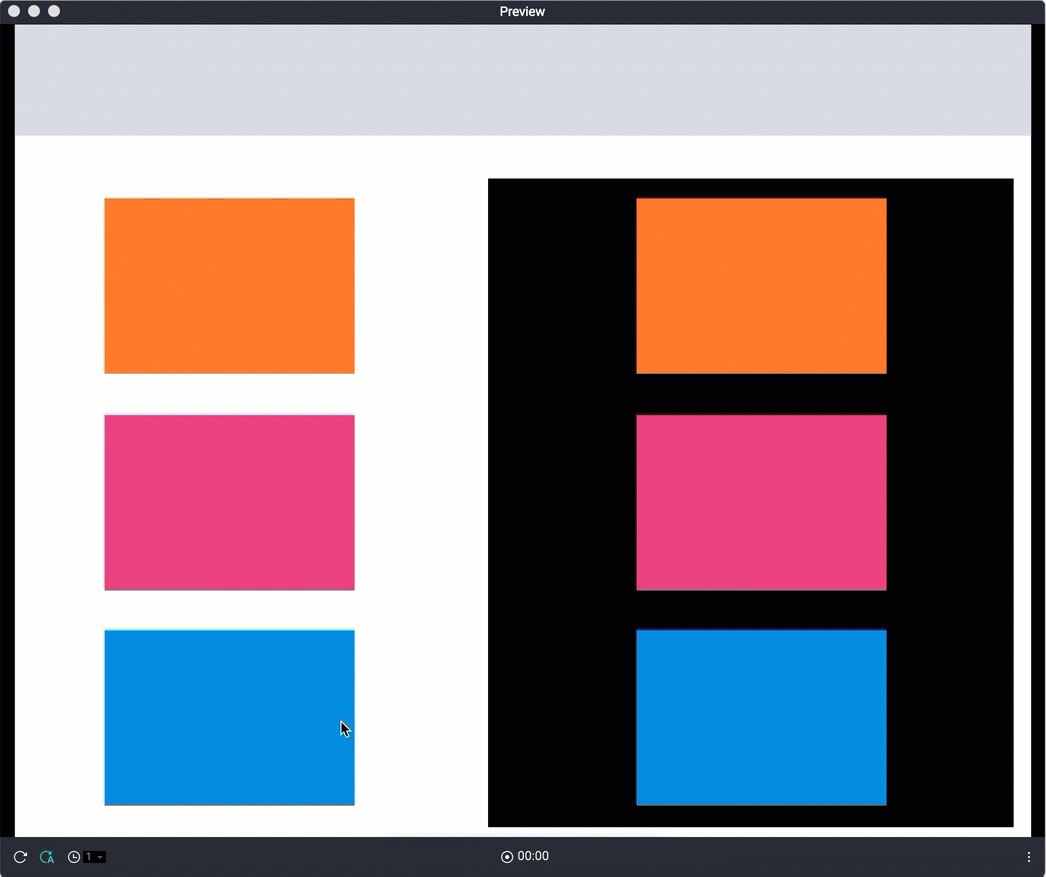
Task: Click the orange rectangle on white background
Action: click(x=229, y=285)
